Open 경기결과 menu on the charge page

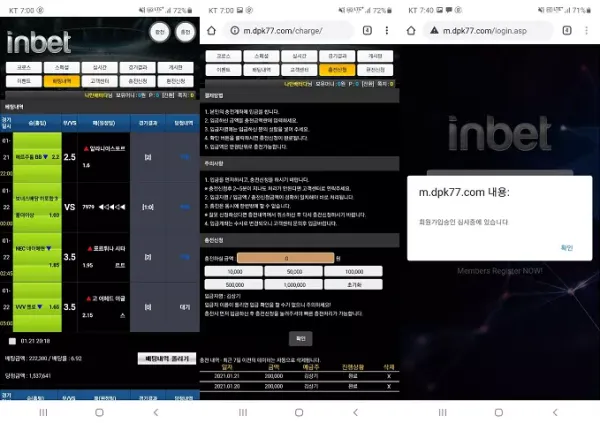coord(337,56)
